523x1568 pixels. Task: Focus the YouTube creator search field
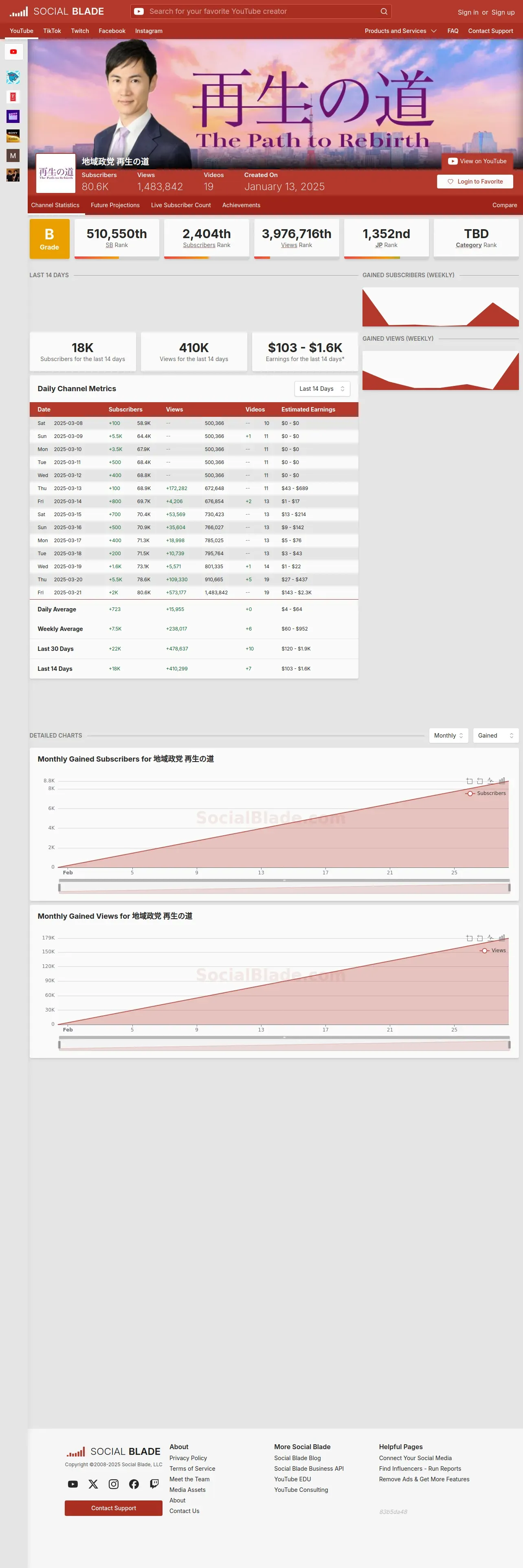[262, 11]
